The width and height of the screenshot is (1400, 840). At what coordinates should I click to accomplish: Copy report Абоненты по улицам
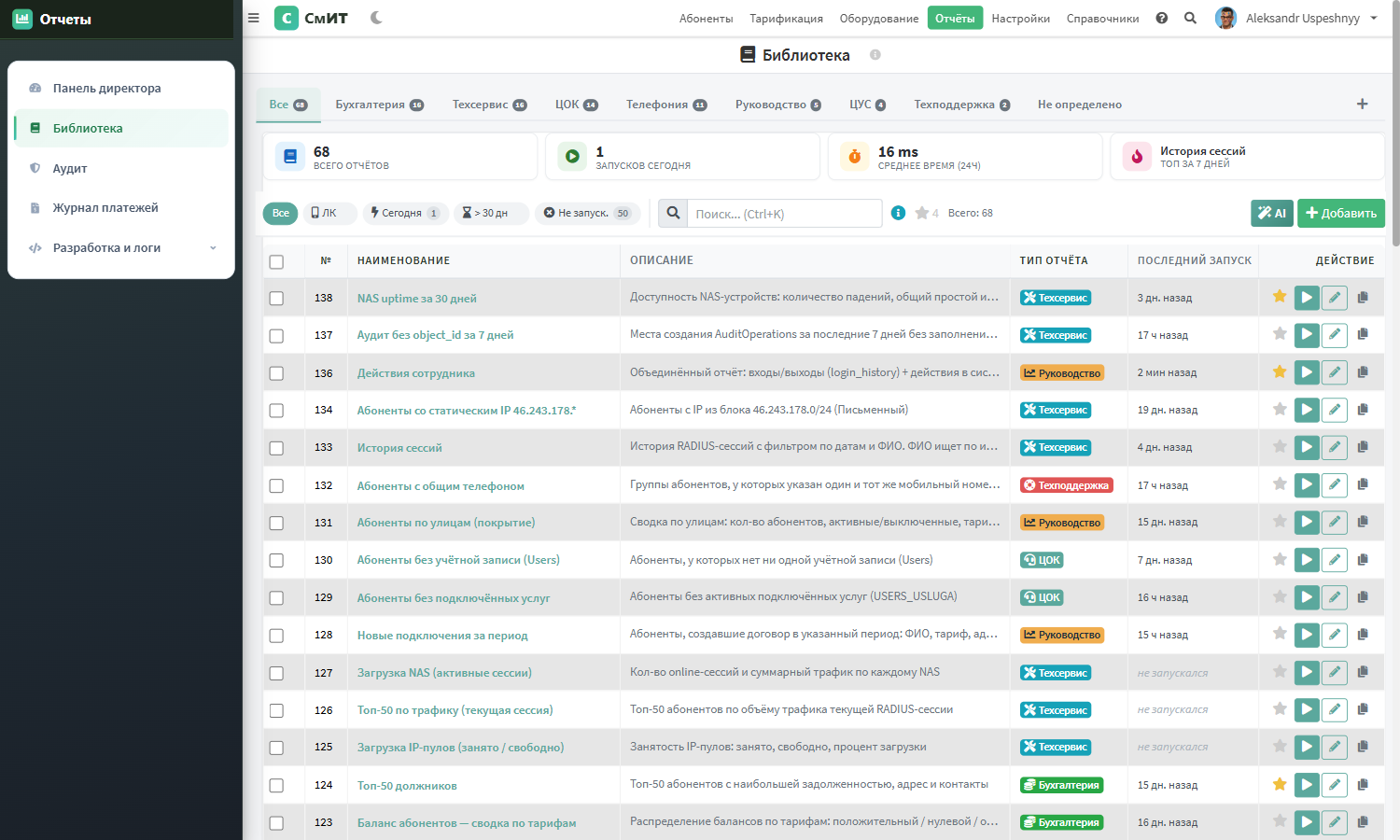1363,522
